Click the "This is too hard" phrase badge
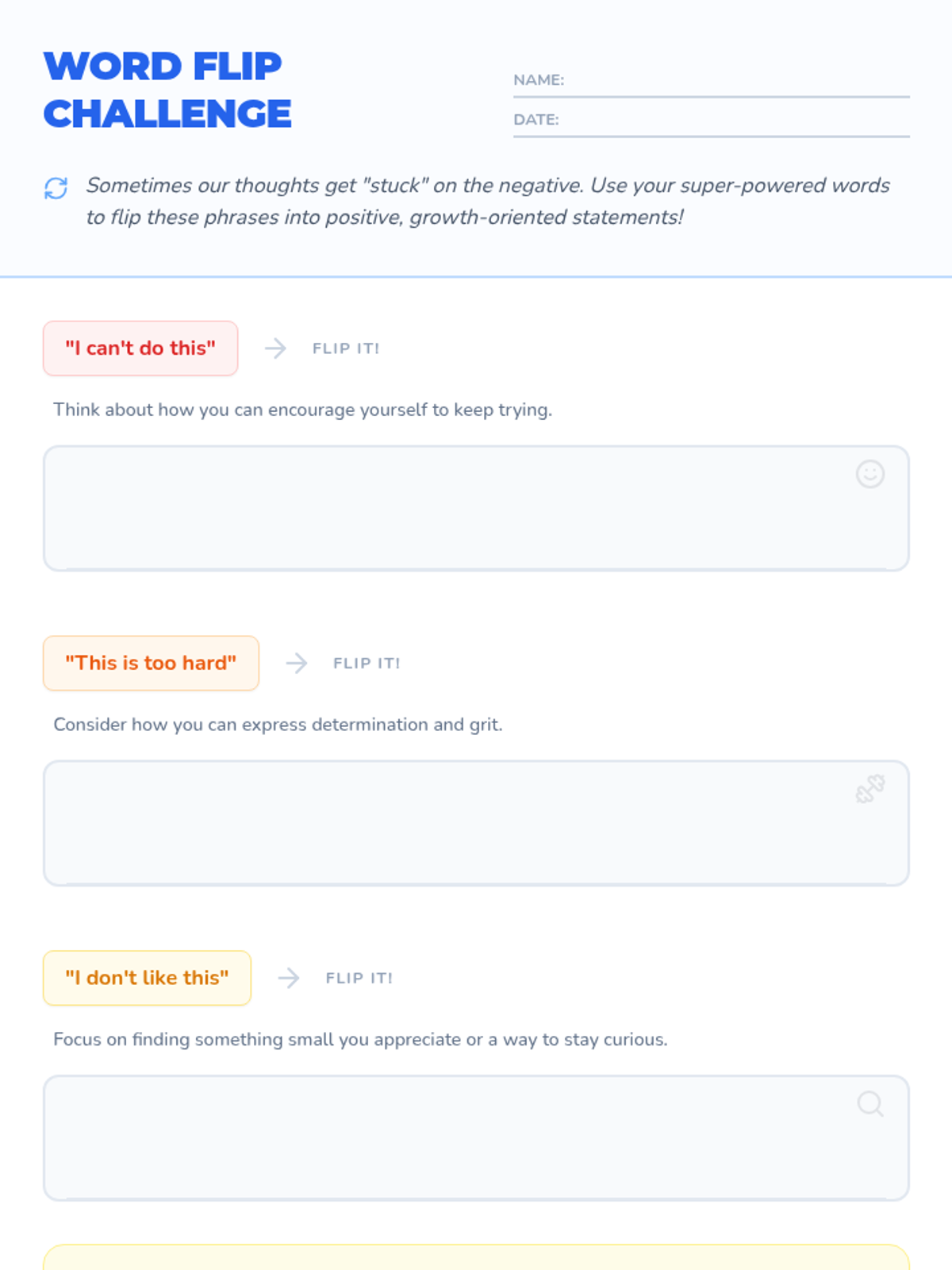The image size is (952, 1270). (151, 664)
